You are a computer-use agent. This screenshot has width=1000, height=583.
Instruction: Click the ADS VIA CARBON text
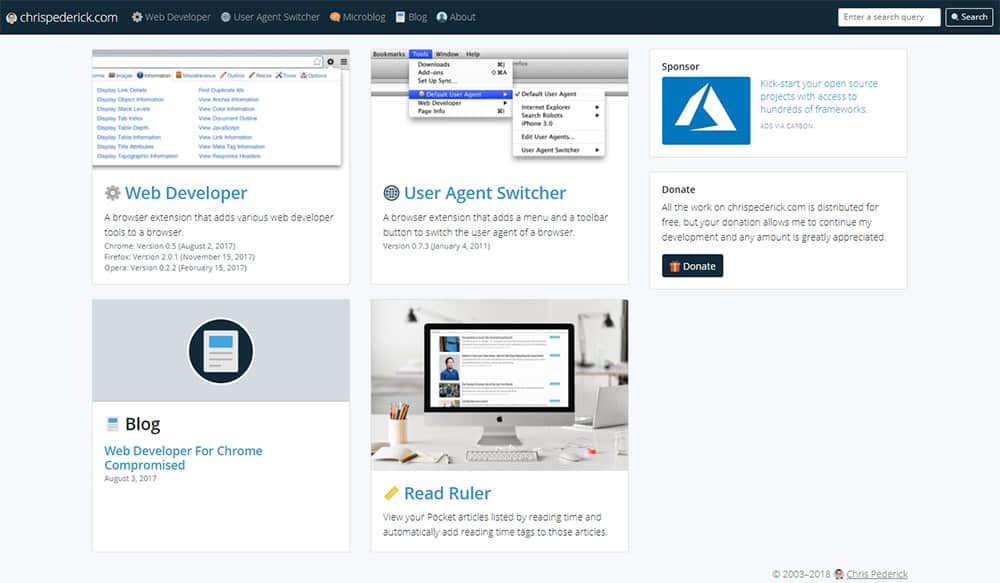tap(786, 126)
